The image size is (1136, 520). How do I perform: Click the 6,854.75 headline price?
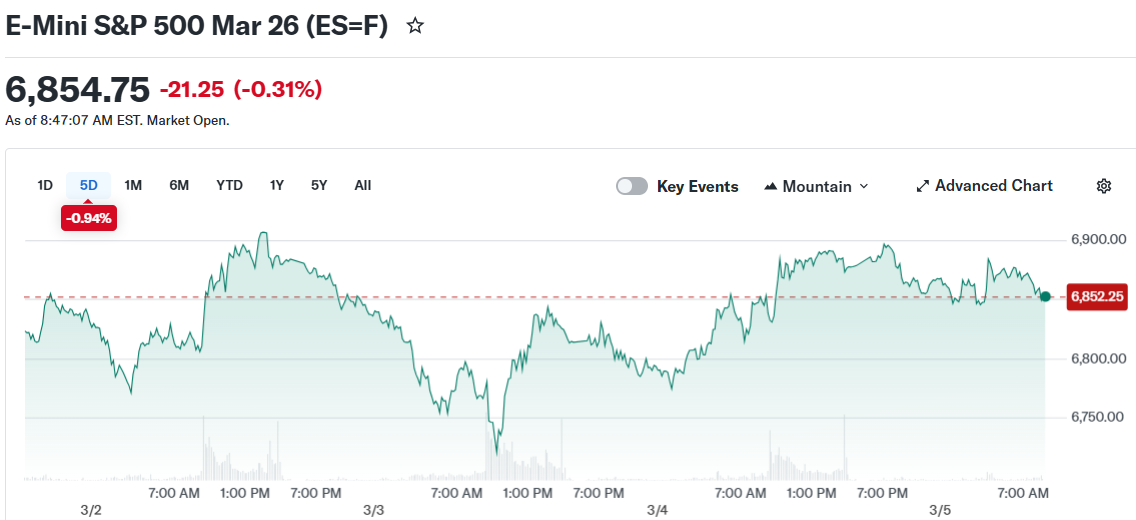point(78,91)
